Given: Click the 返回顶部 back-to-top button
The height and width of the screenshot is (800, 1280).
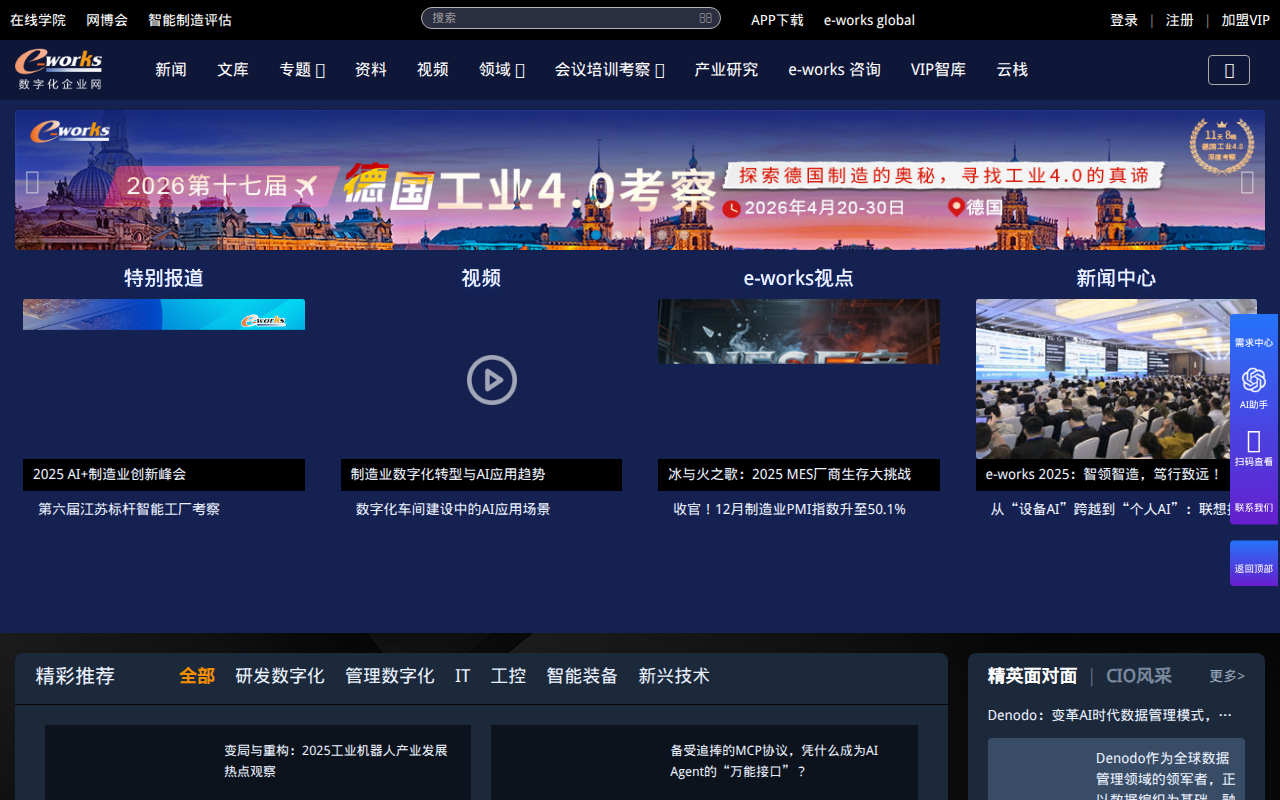Looking at the screenshot, I should point(1253,562).
